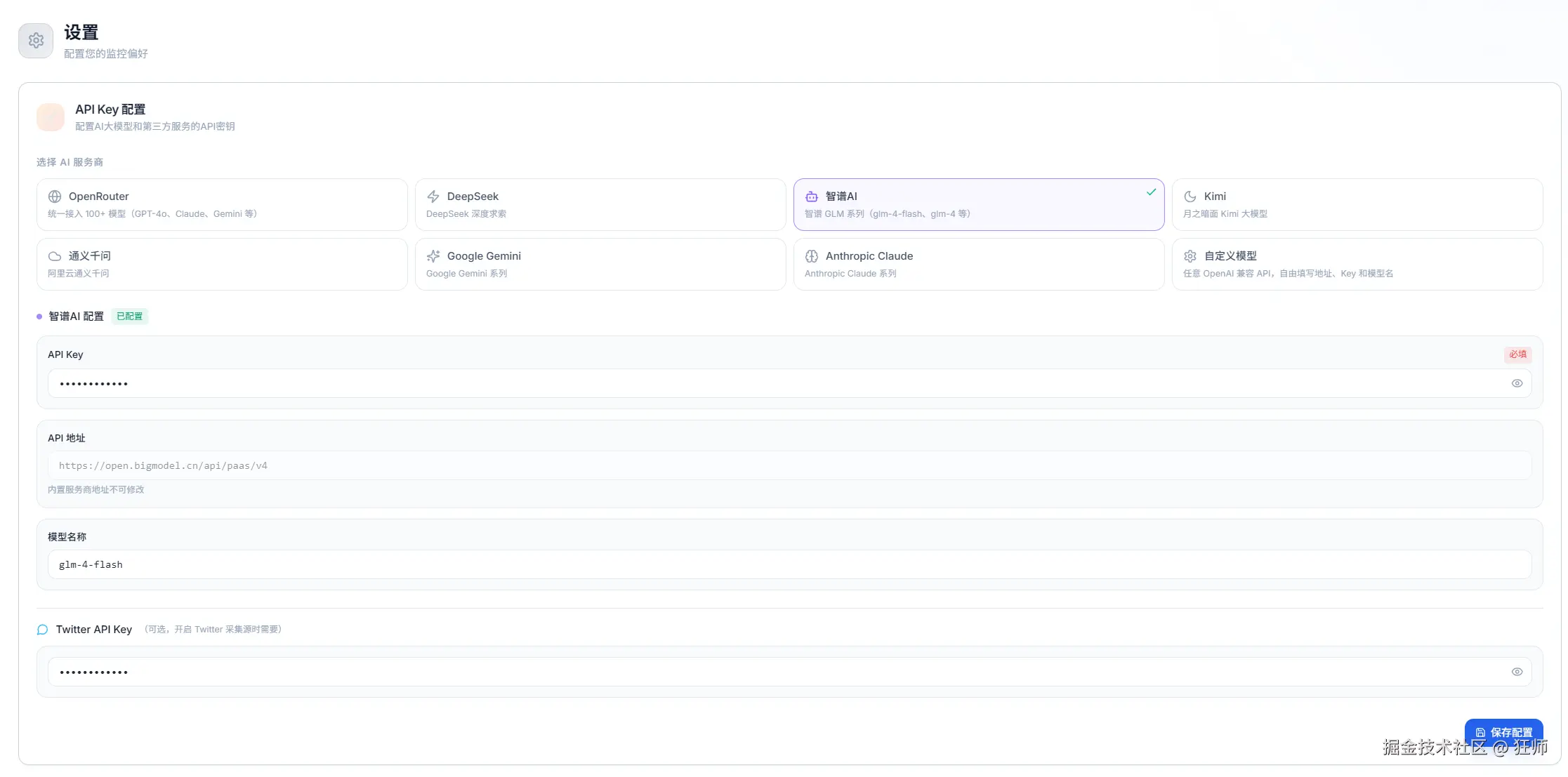Click the OpenRouter globe icon
The height and width of the screenshot is (777, 1568).
tap(55, 197)
